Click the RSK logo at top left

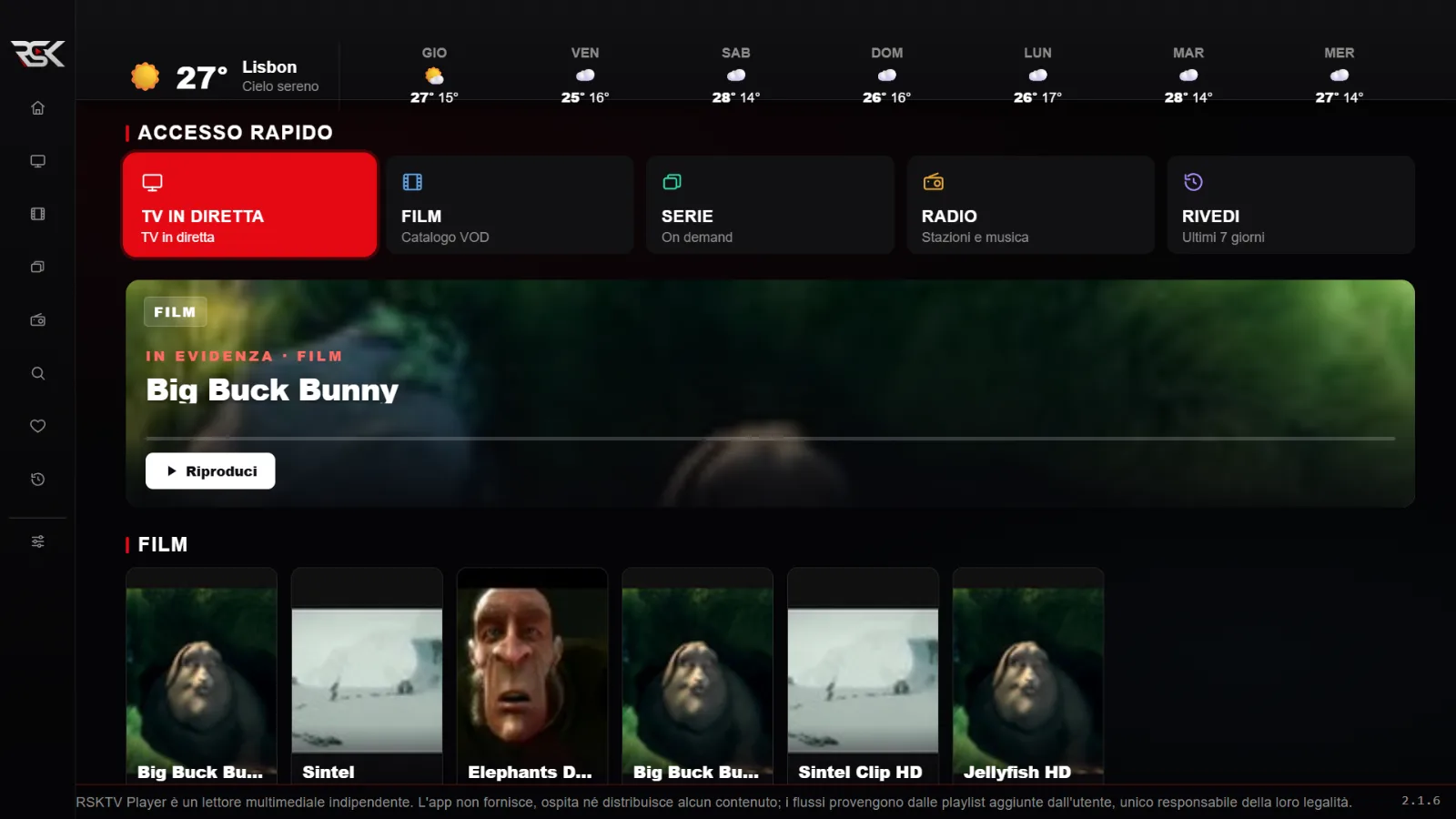pos(37,54)
